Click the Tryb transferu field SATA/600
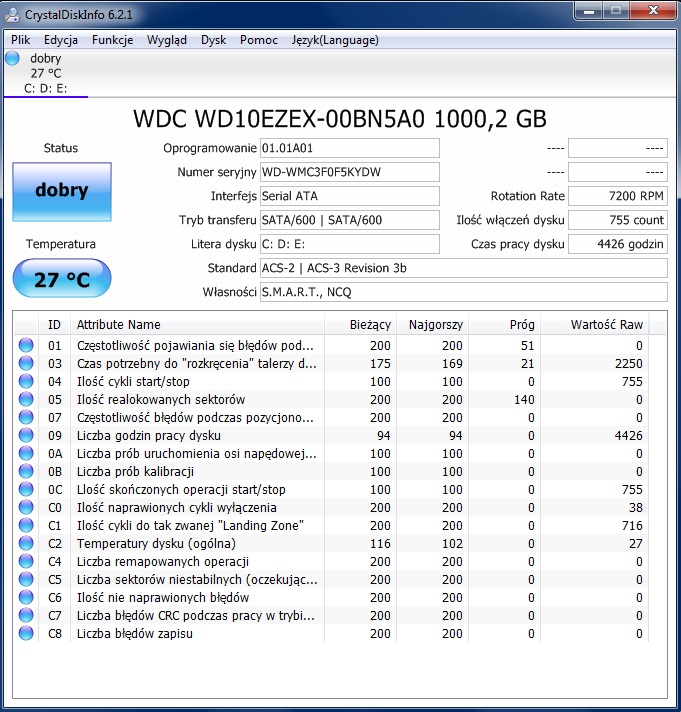This screenshot has width=681, height=712. point(350,220)
